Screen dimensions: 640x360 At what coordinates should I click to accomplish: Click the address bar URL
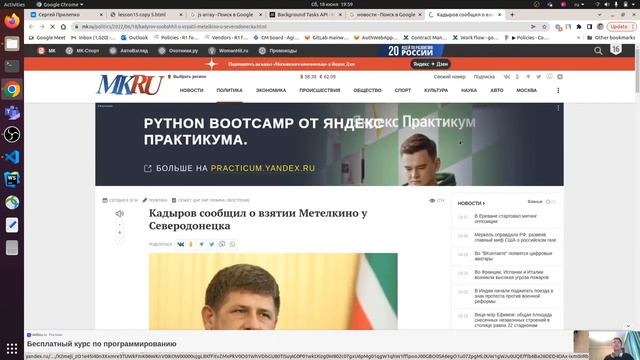point(174,27)
